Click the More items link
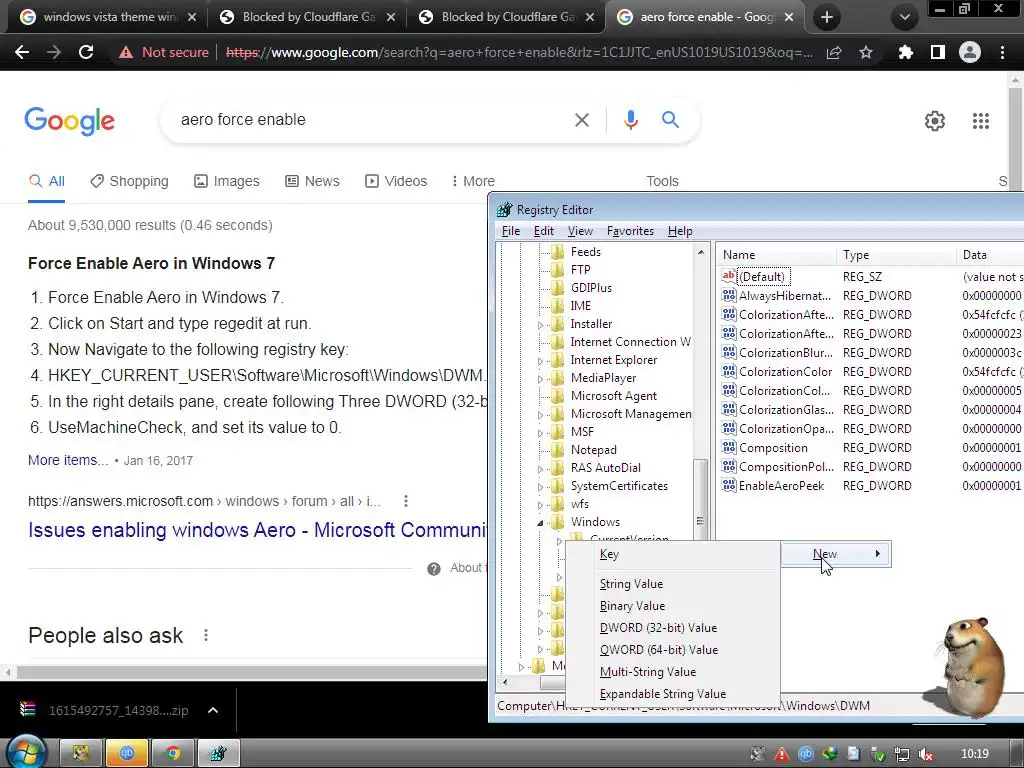This screenshot has height=768, width=1024. pos(68,460)
